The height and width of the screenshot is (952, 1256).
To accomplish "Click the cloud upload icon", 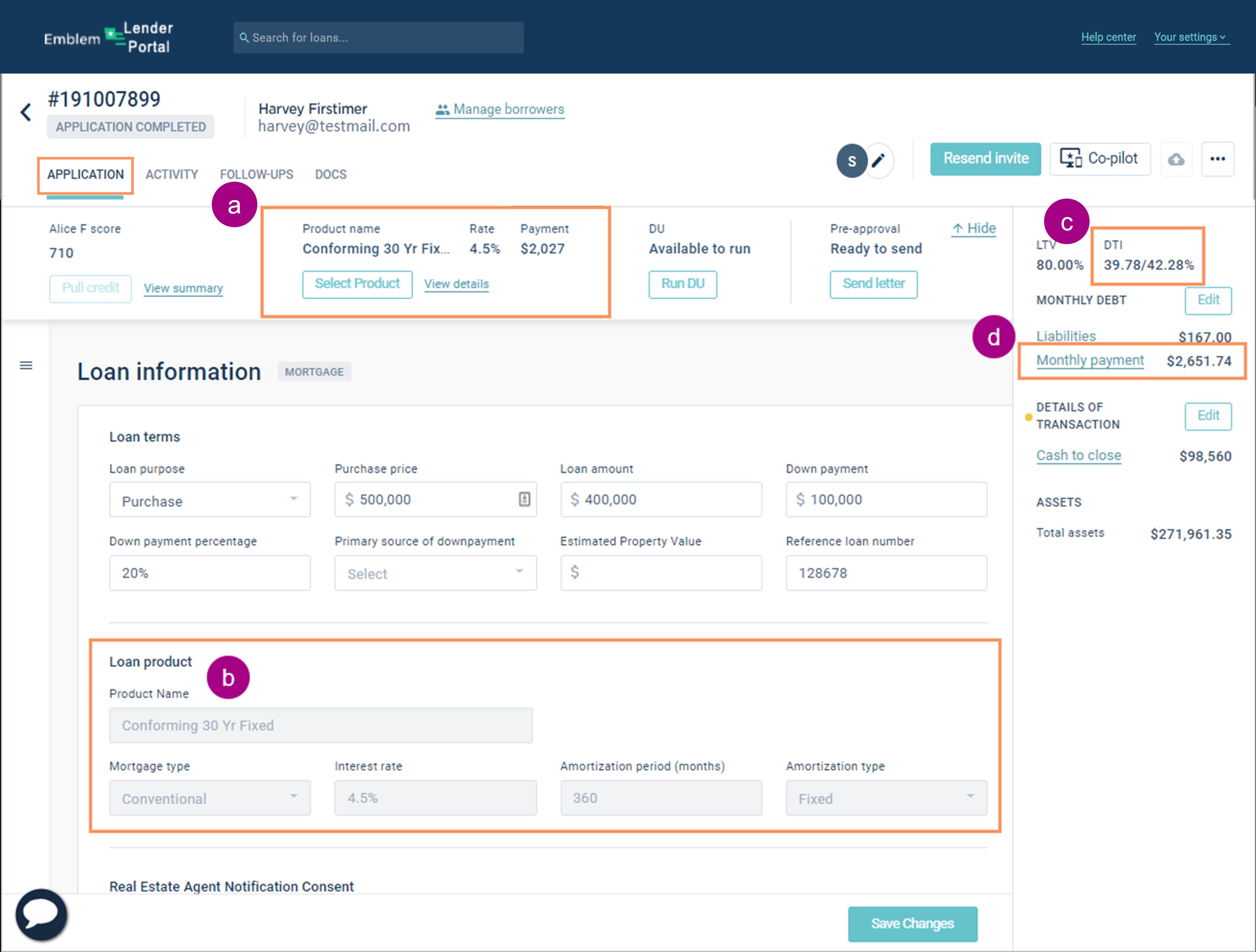I will click(x=1176, y=160).
